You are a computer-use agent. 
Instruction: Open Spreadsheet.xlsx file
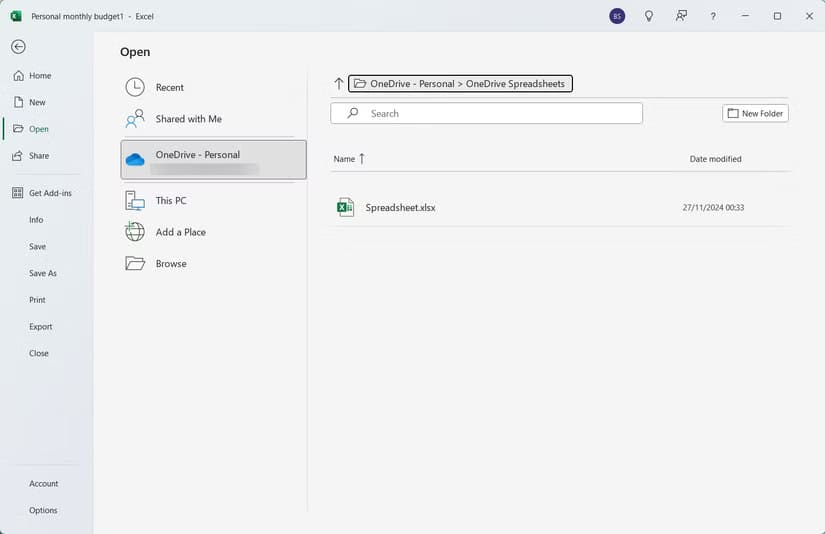click(x=560, y=208)
